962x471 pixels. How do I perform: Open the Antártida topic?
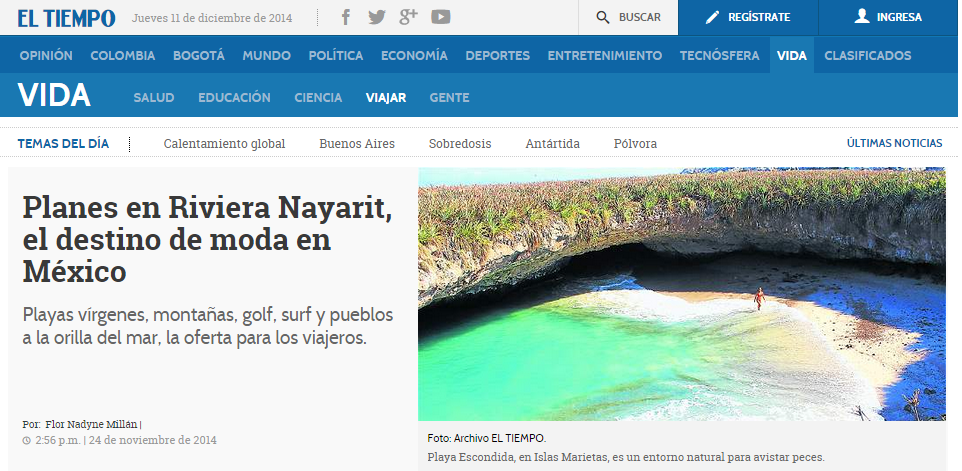pyautogui.click(x=553, y=144)
